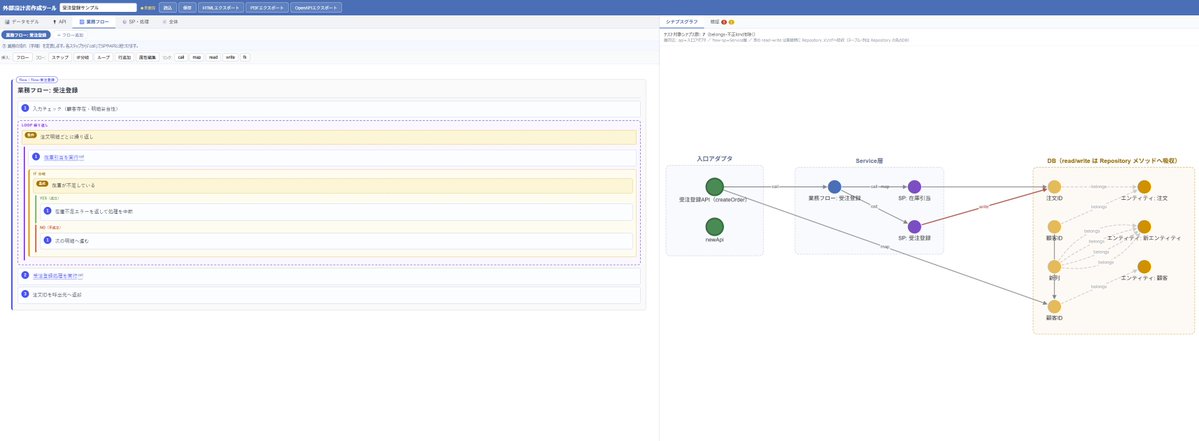Click the エンティティ: 新エンティティ node
This screenshot has height=441, width=1199.
[1144, 226]
